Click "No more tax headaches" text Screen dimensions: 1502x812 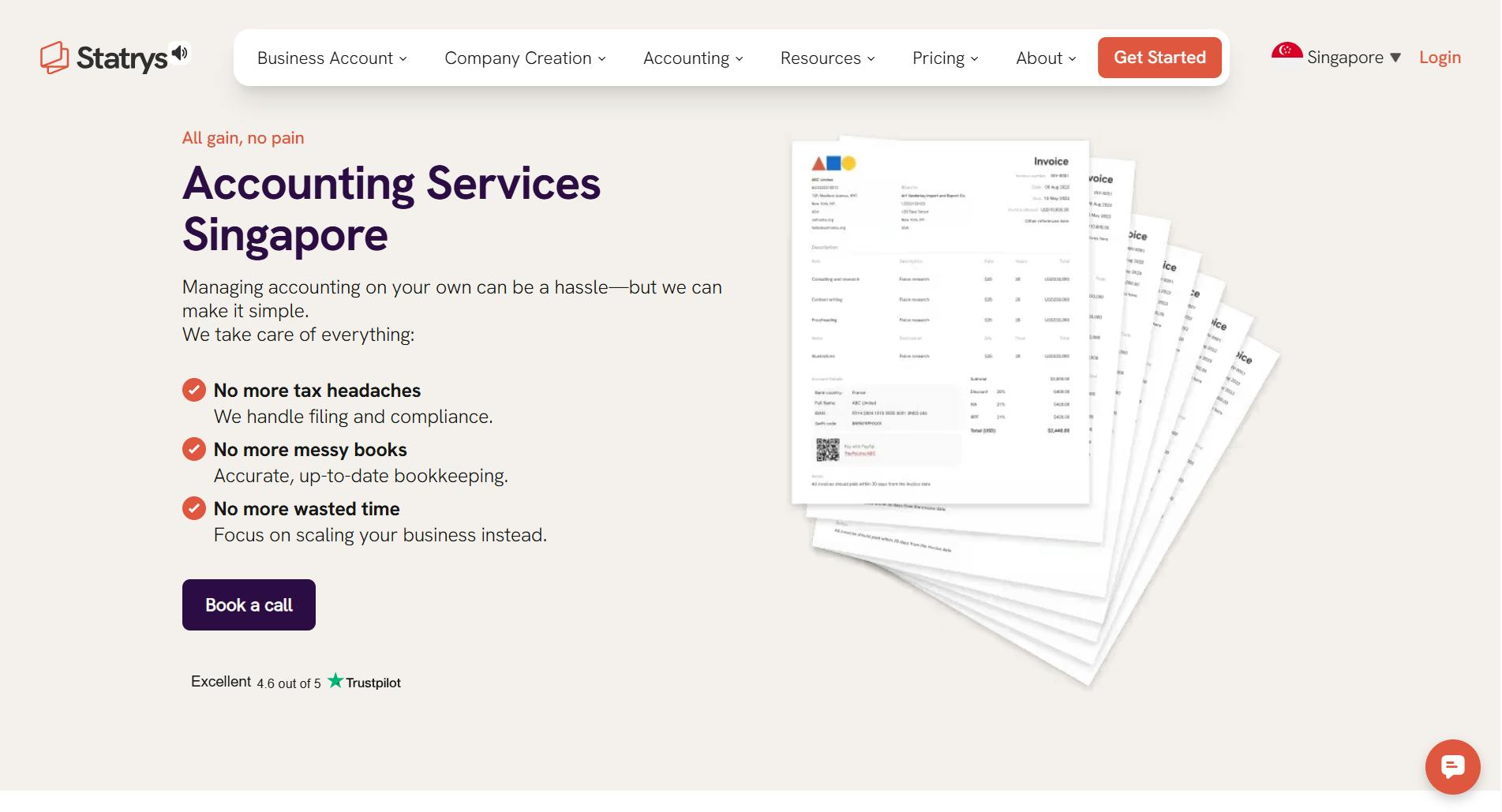(317, 391)
